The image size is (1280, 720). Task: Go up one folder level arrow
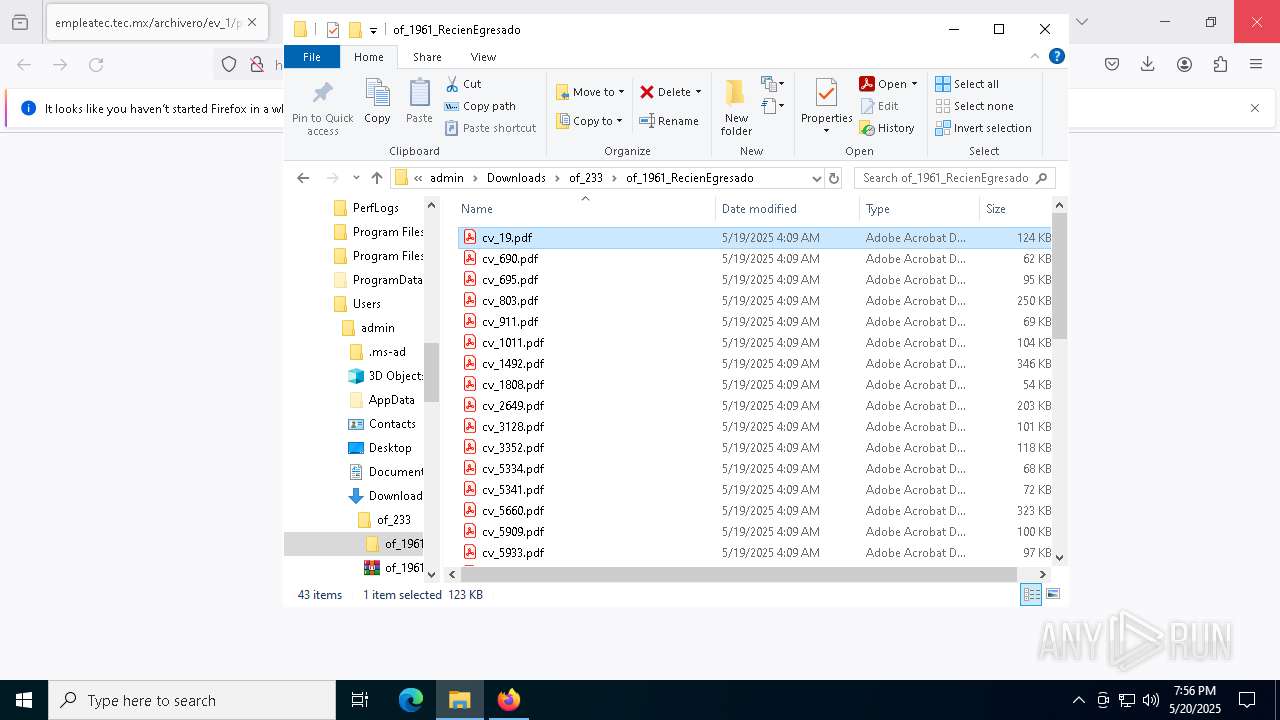377,178
